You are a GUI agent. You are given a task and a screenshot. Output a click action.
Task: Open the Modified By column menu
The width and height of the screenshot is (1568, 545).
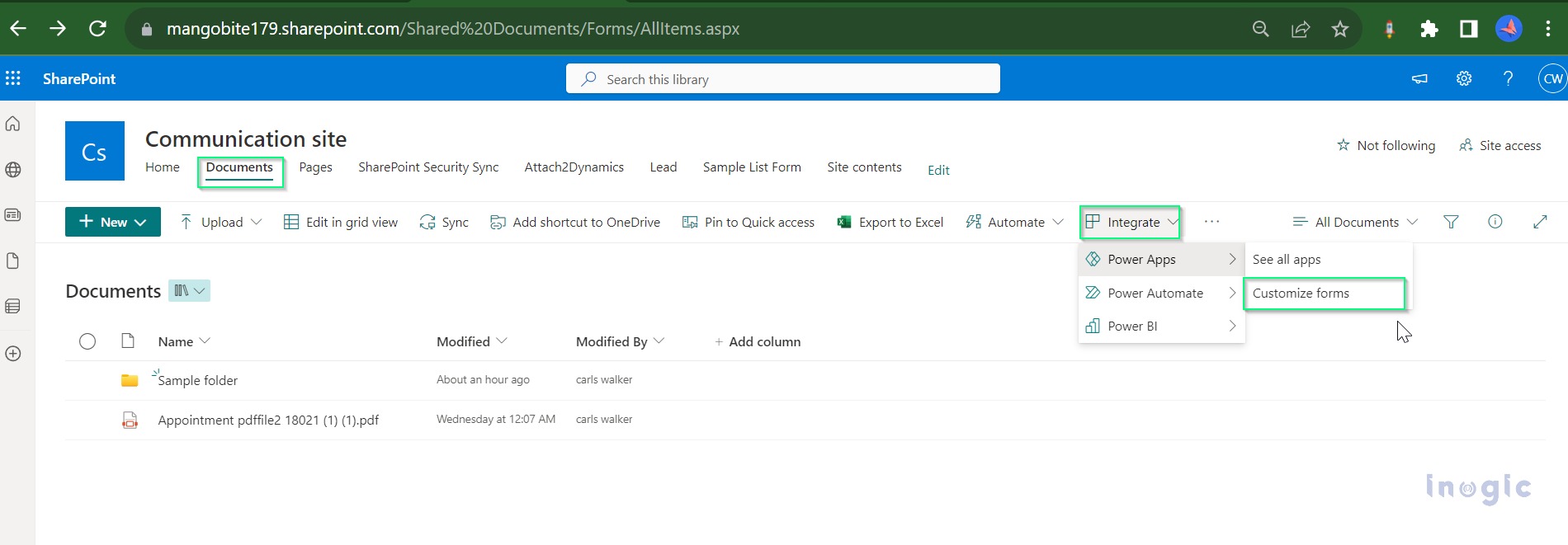[x=620, y=341]
